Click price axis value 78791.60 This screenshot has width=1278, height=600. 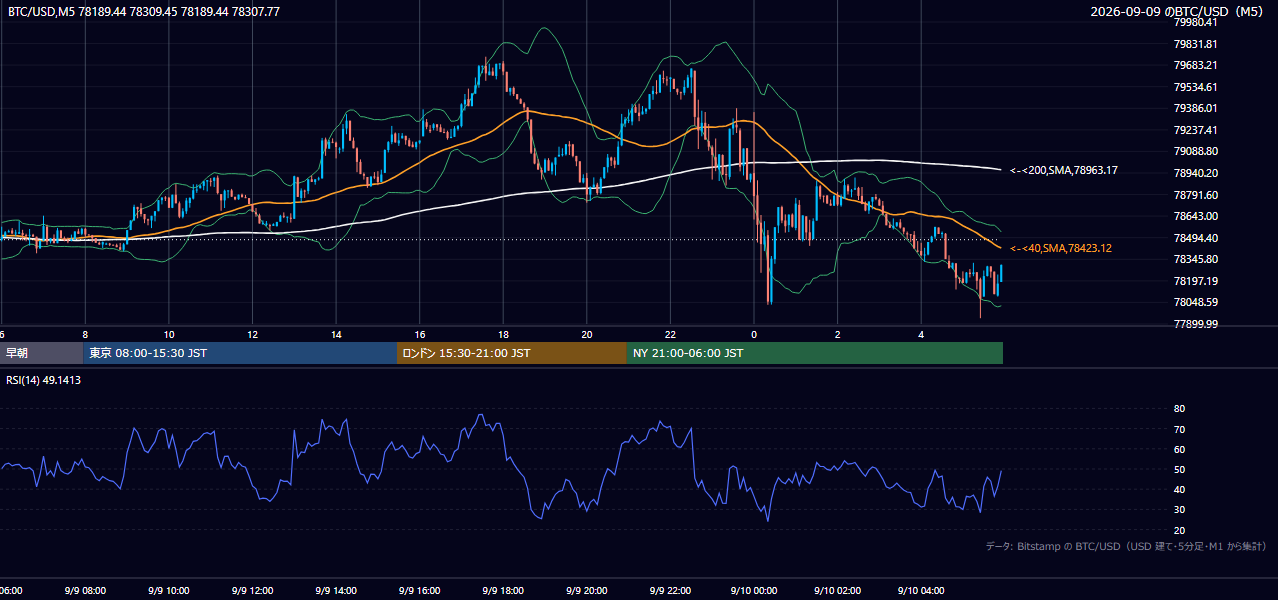pos(1195,195)
